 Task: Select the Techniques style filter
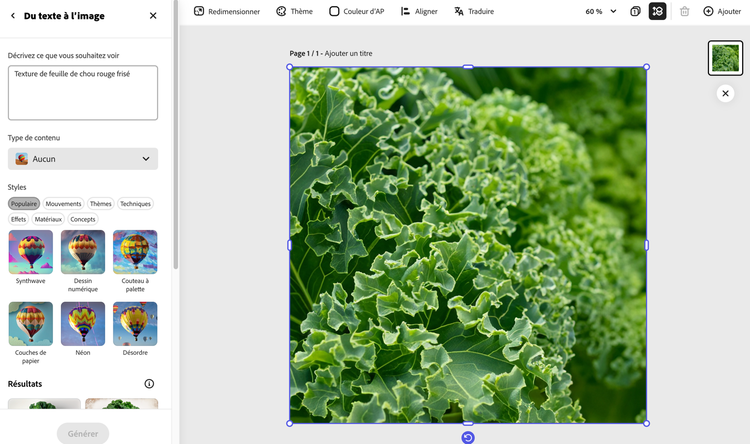[x=135, y=204]
